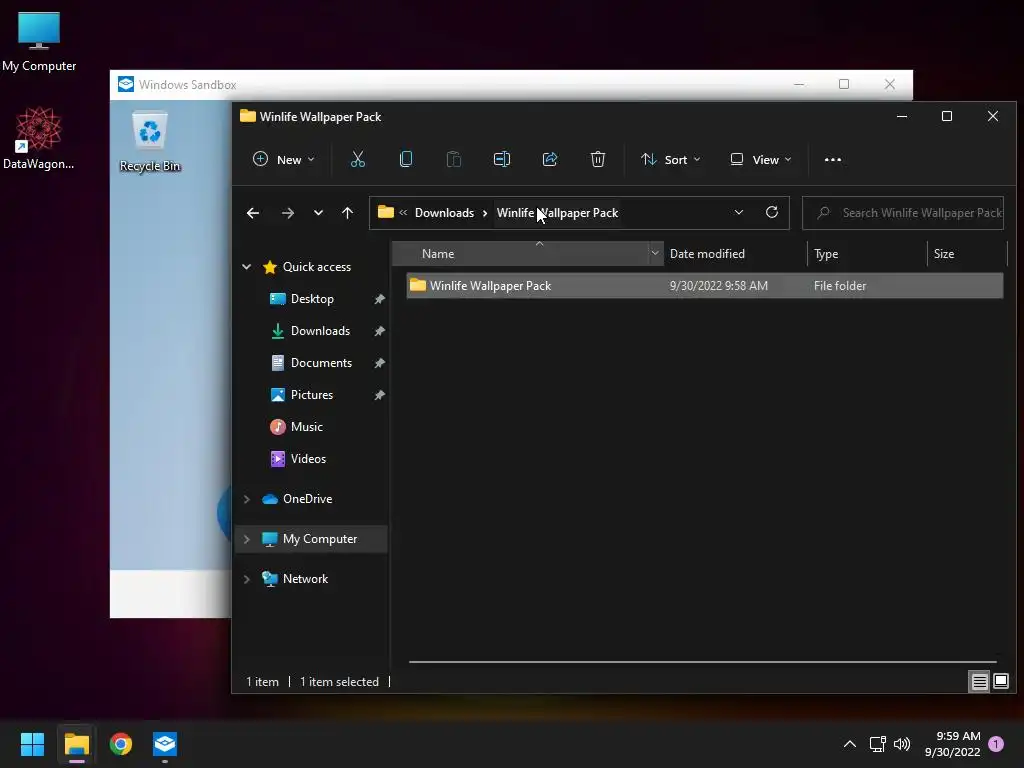Open recent locations dropdown chevron

318,213
